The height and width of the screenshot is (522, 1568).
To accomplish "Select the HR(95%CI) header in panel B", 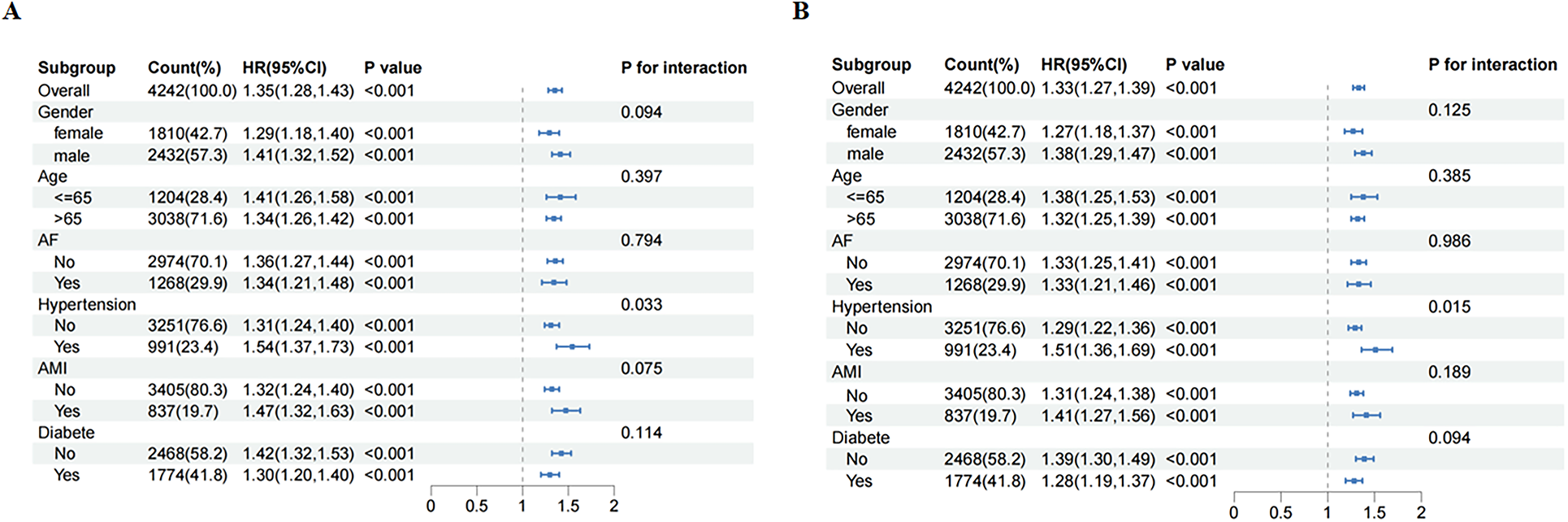I will click(1084, 65).
